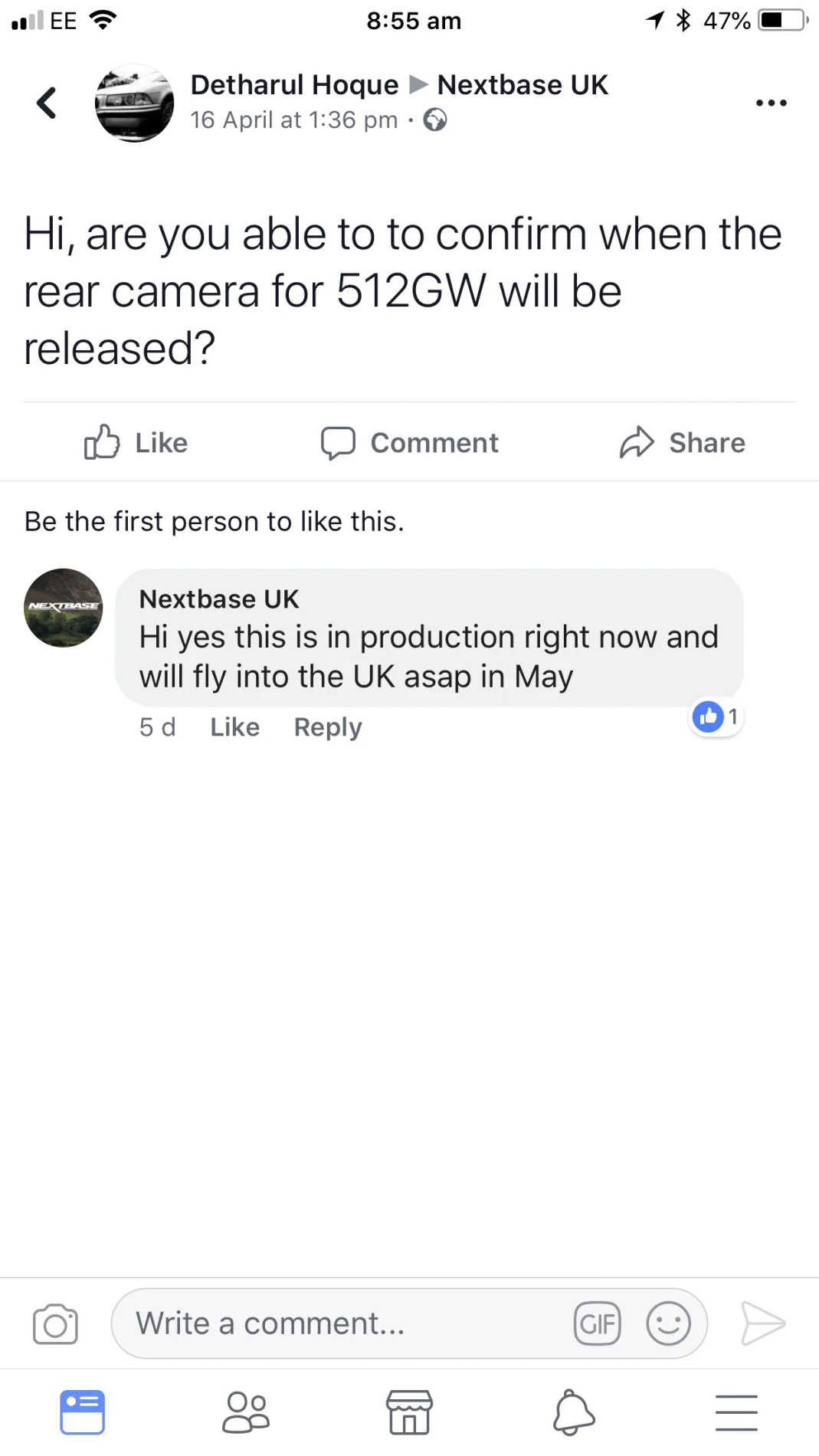Open Detharul Hoque's profile name link
Screen dimensions: 819x1456
click(x=294, y=85)
